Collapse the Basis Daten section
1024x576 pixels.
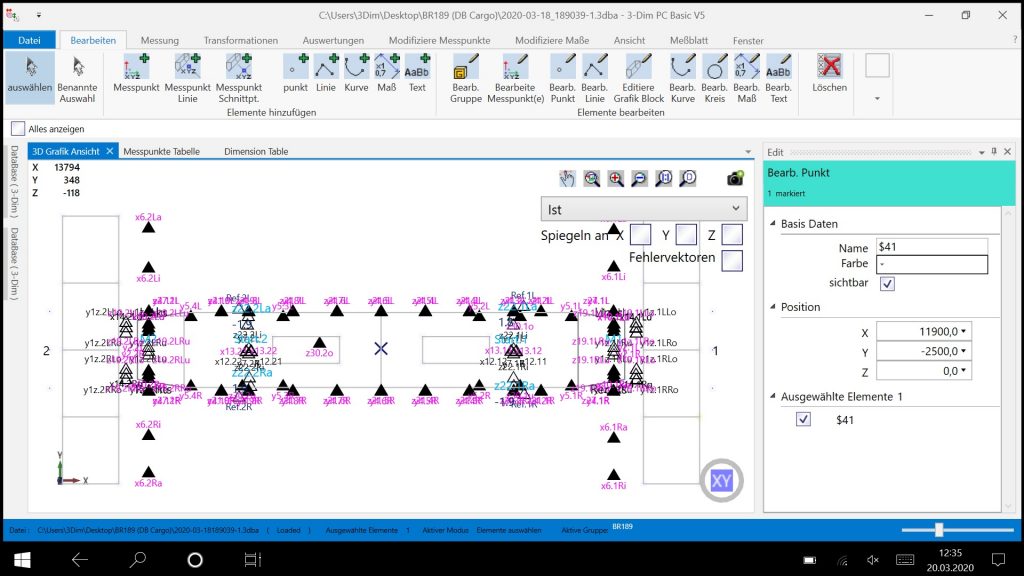click(x=772, y=224)
